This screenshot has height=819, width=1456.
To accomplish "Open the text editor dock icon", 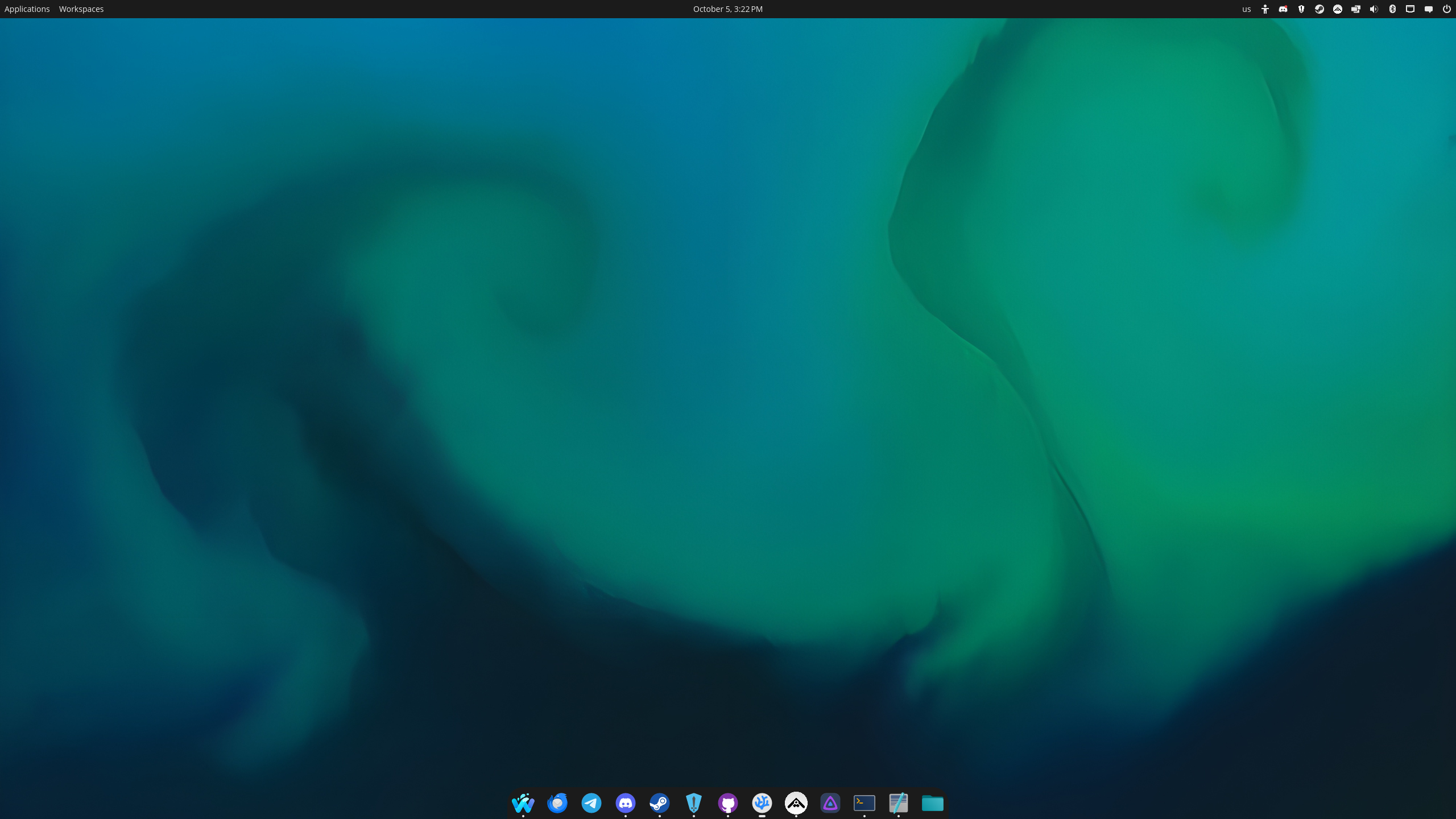I will 899,803.
